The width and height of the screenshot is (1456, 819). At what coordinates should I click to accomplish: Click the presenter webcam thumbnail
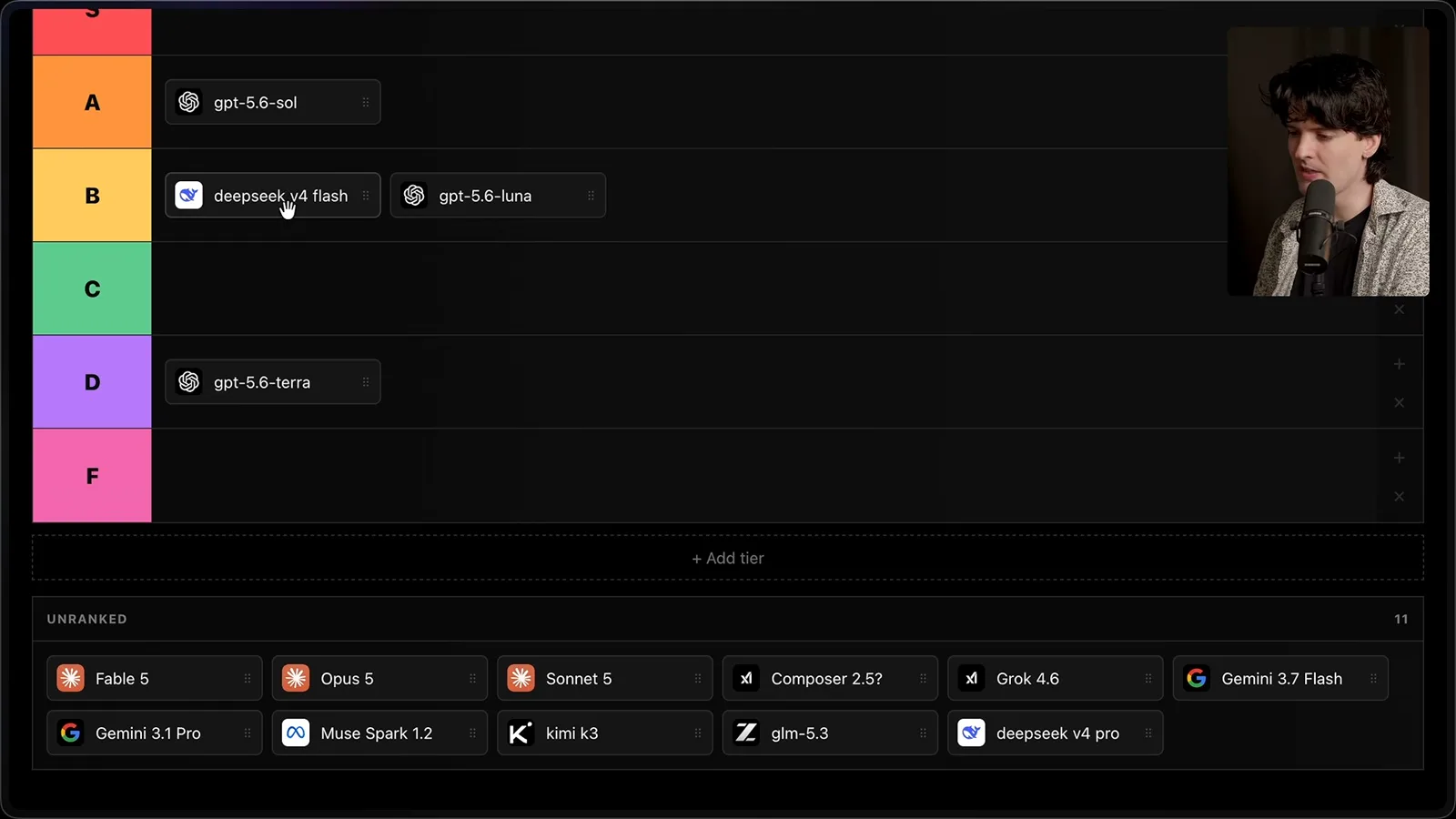click(x=1328, y=161)
